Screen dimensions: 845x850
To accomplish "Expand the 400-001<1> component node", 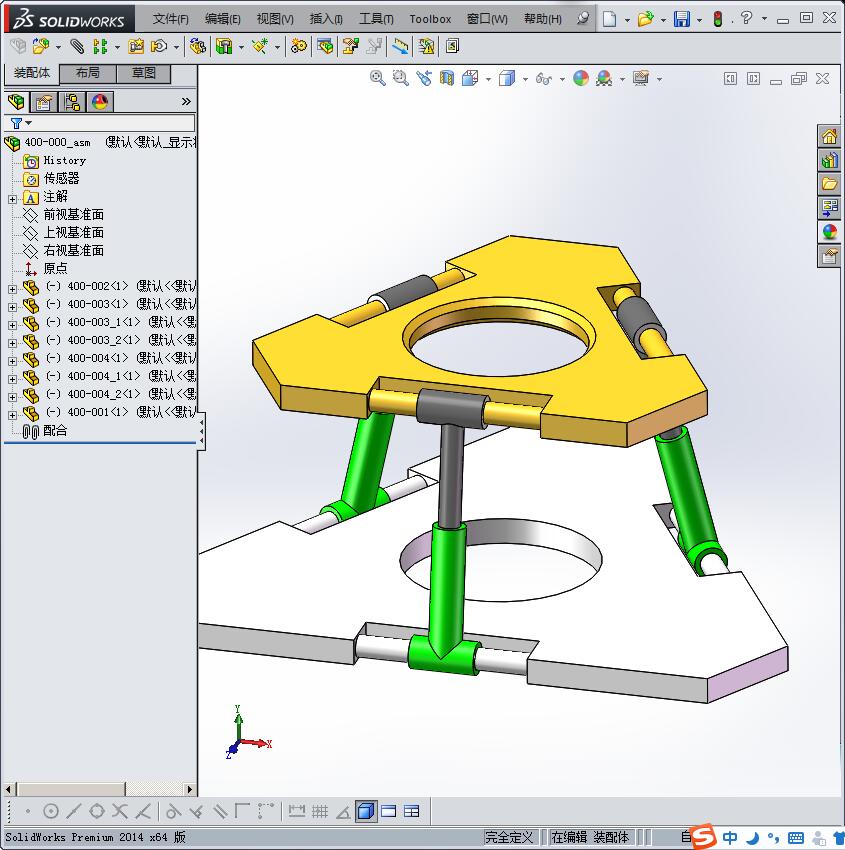I will 12,415.
